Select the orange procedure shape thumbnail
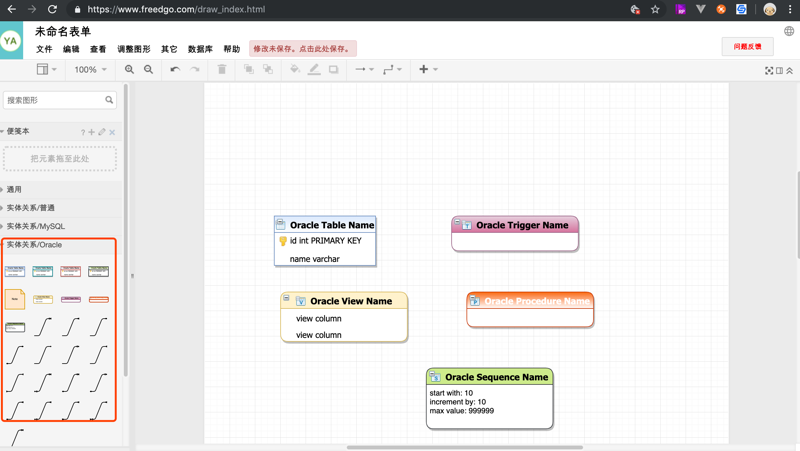This screenshot has width=800, height=451. coord(98,299)
